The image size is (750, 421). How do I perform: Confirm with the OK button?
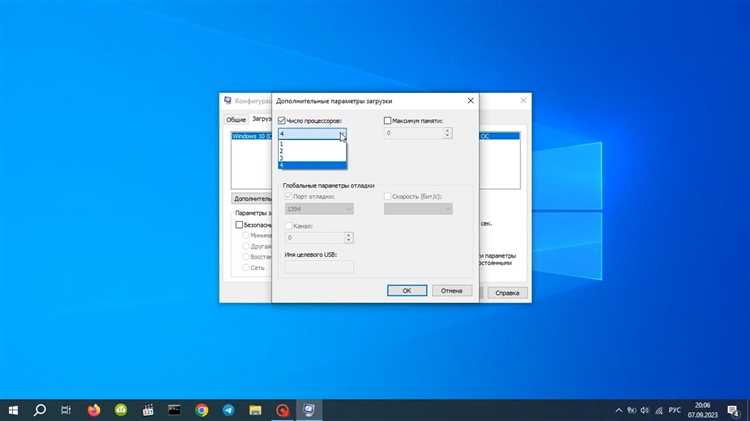pyautogui.click(x=407, y=290)
